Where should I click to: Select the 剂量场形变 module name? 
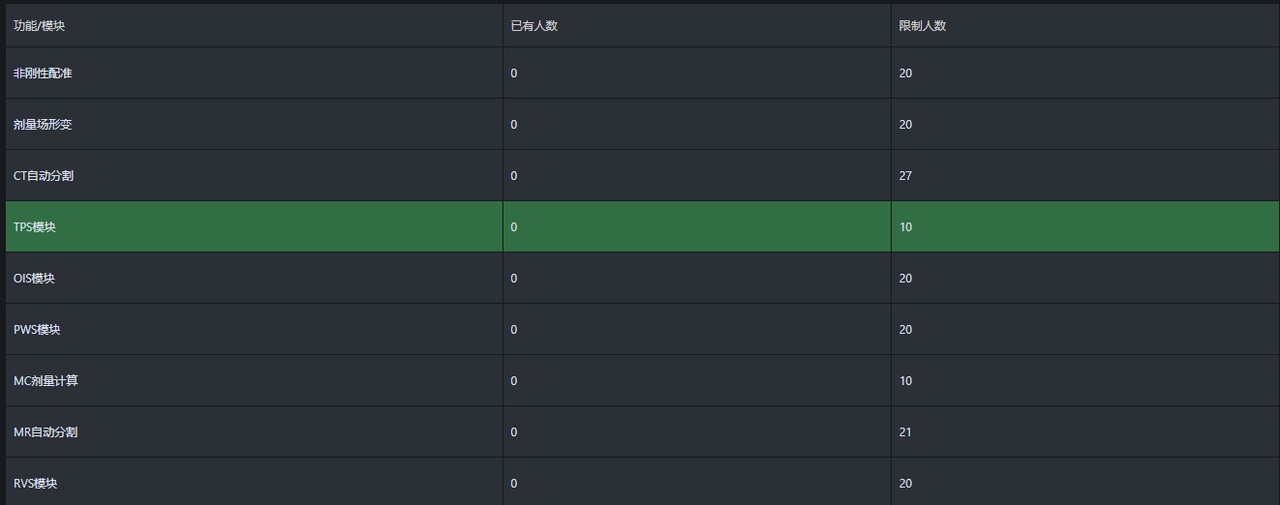click(42, 125)
